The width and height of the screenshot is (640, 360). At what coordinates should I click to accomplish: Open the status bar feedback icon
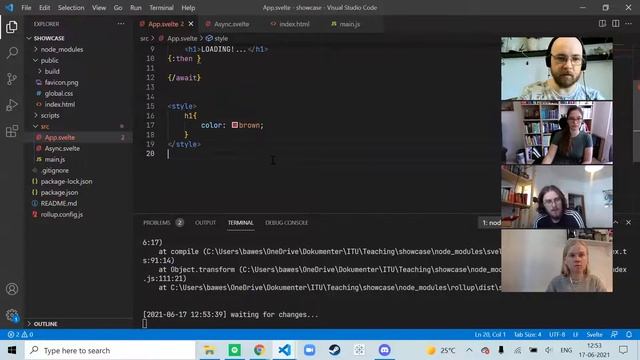pos(614,334)
